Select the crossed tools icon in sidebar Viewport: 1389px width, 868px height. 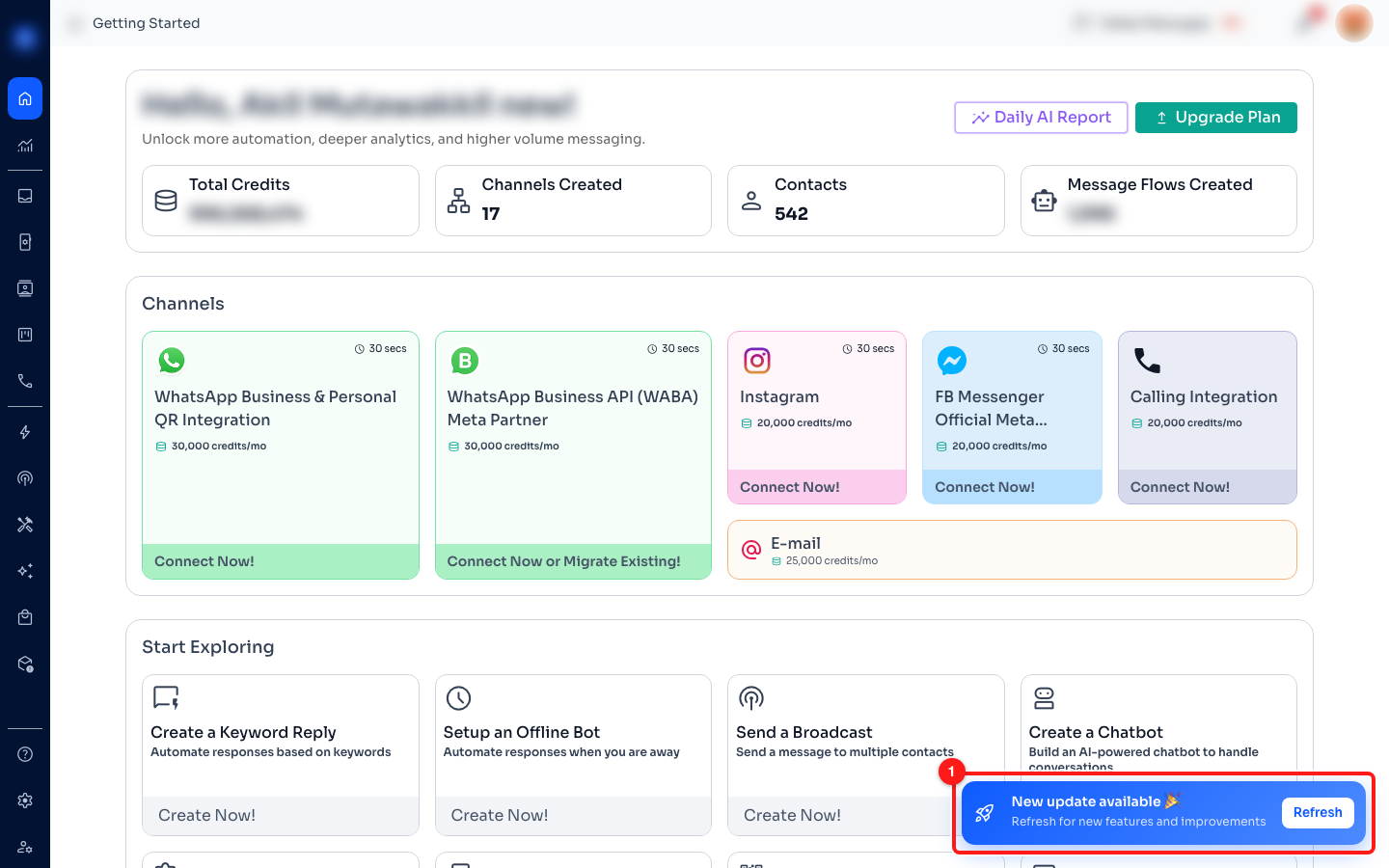click(x=25, y=525)
